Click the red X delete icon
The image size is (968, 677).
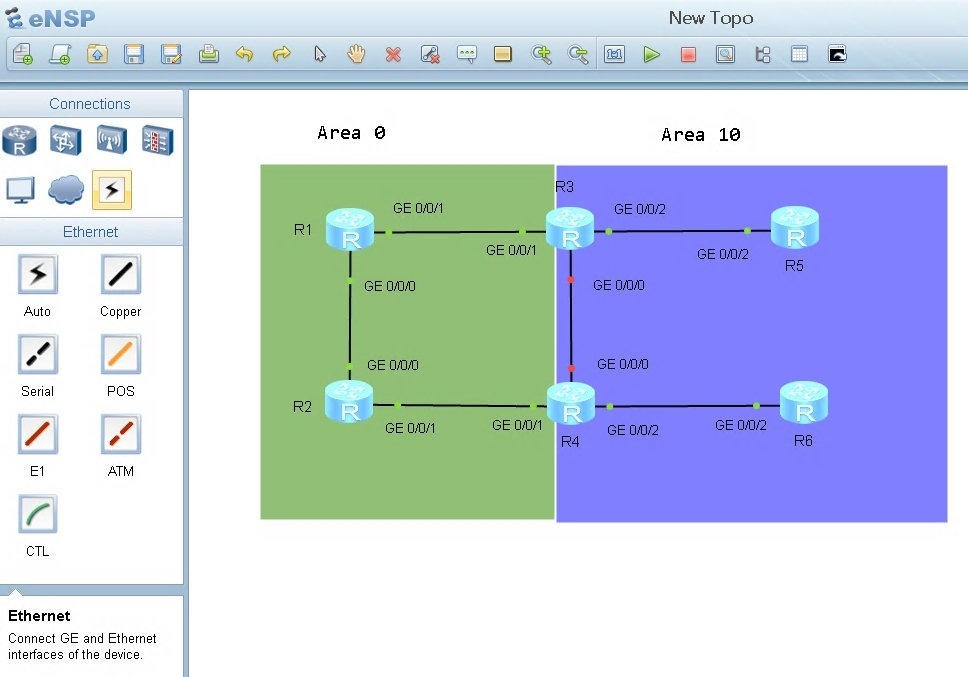point(393,55)
